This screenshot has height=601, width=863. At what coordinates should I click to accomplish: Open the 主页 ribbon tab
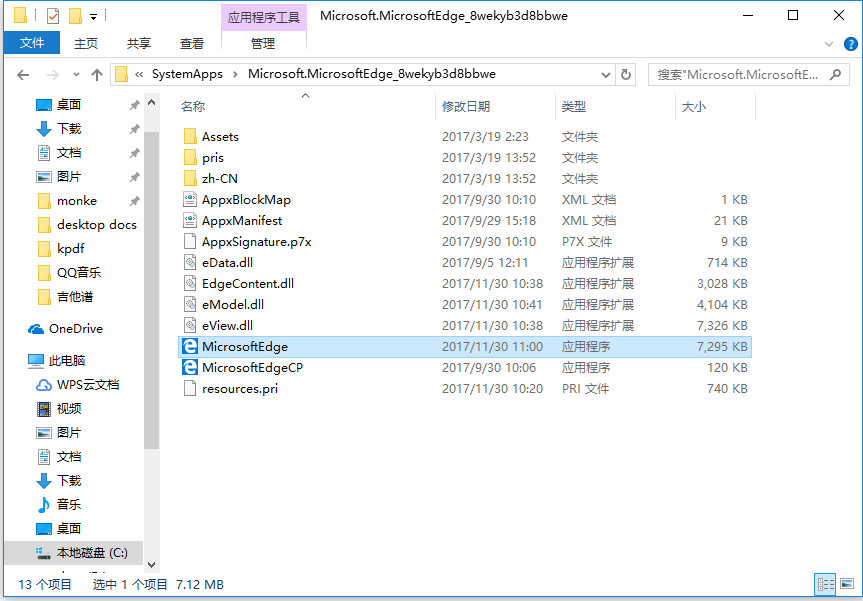[x=86, y=43]
